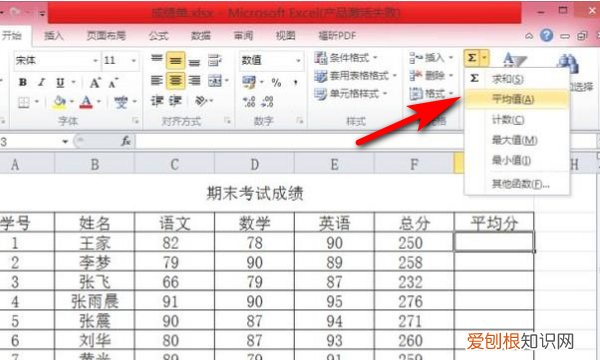Select column D header
Image resolution: width=600 pixels, height=360 pixels.
point(254,165)
